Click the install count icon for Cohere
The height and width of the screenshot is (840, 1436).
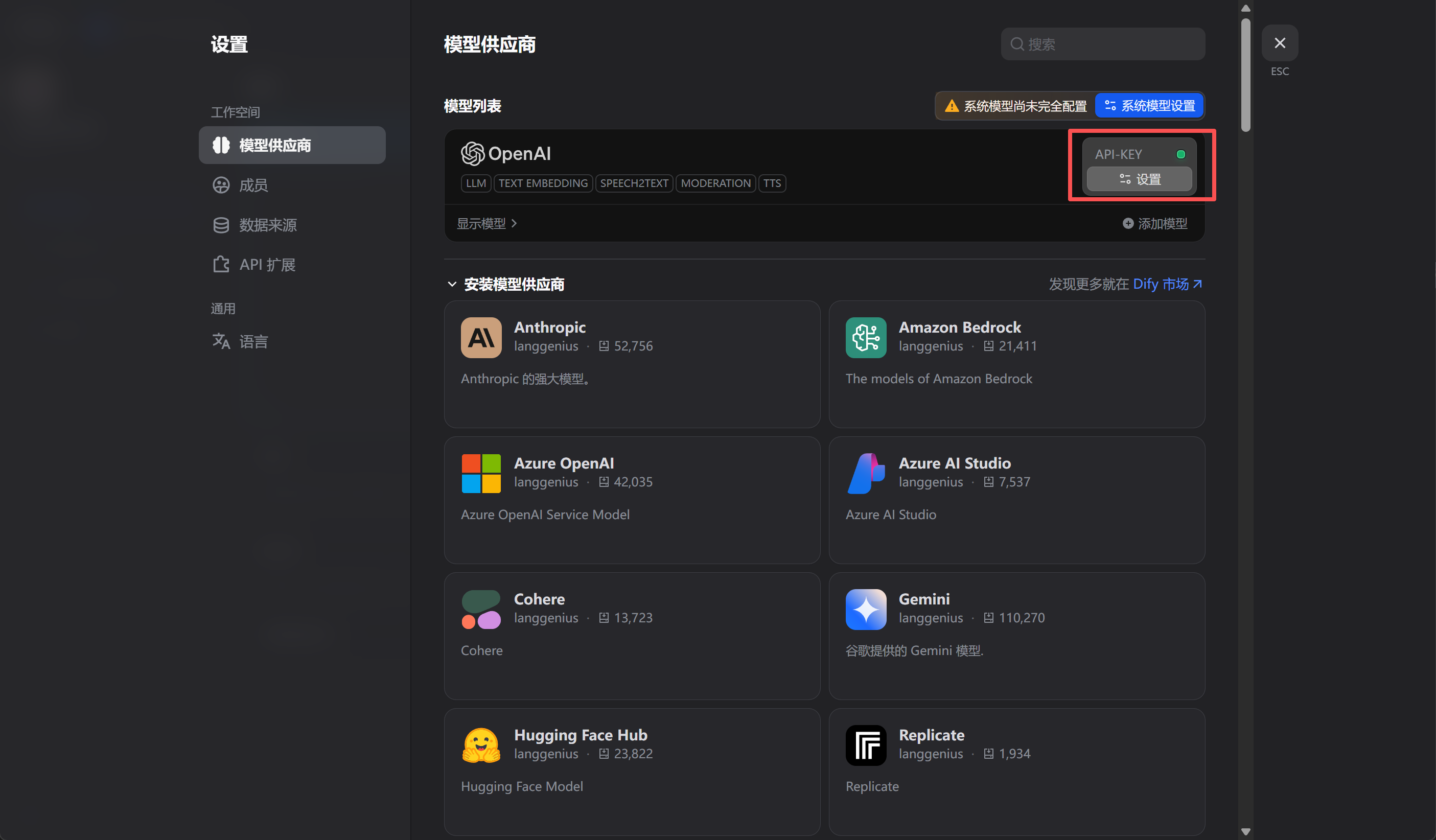pos(604,618)
